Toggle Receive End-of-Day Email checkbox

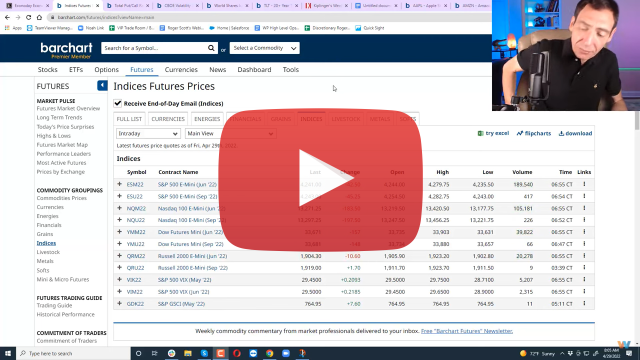click(x=118, y=103)
